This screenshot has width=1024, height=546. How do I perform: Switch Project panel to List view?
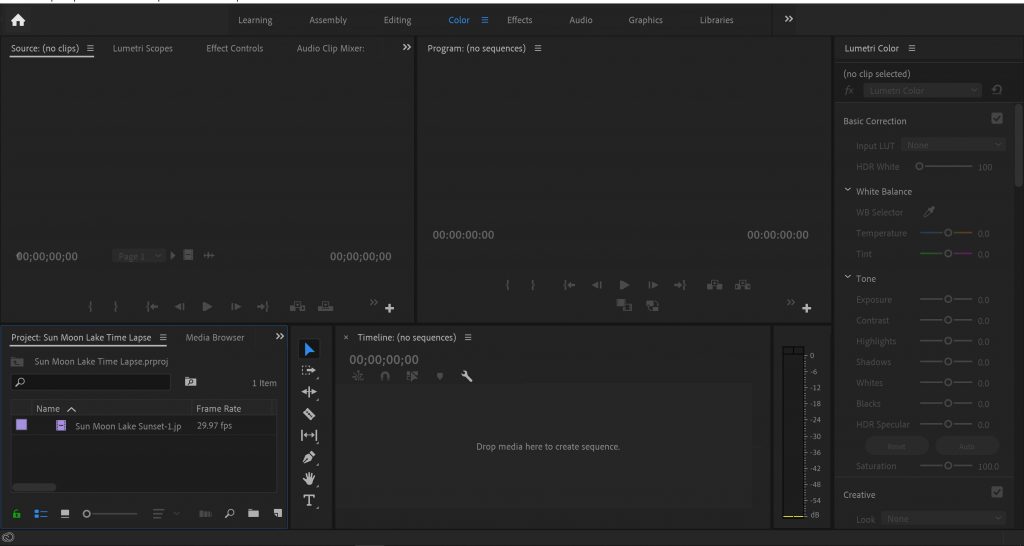(x=41, y=514)
